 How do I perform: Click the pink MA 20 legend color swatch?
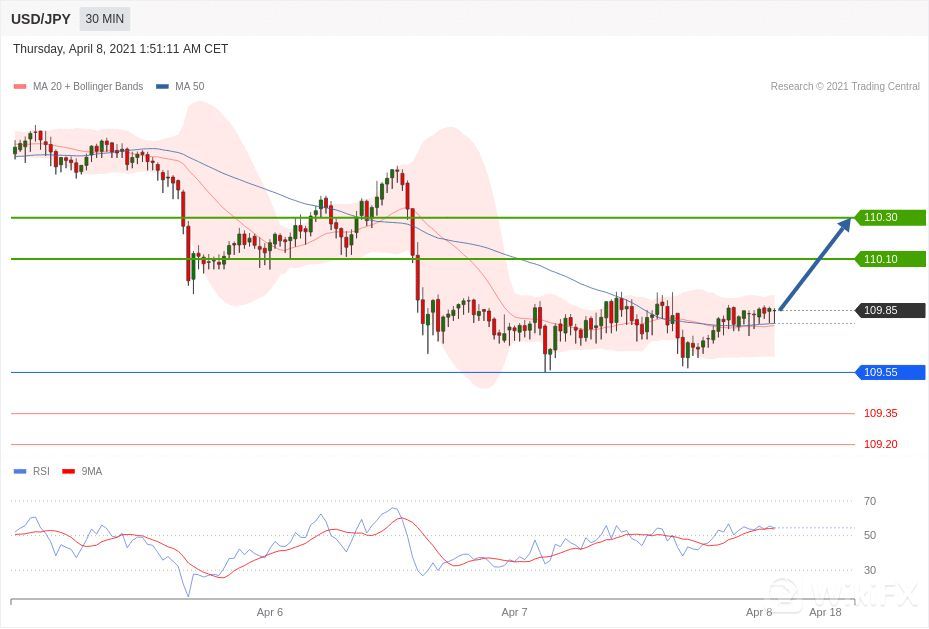pos(20,87)
